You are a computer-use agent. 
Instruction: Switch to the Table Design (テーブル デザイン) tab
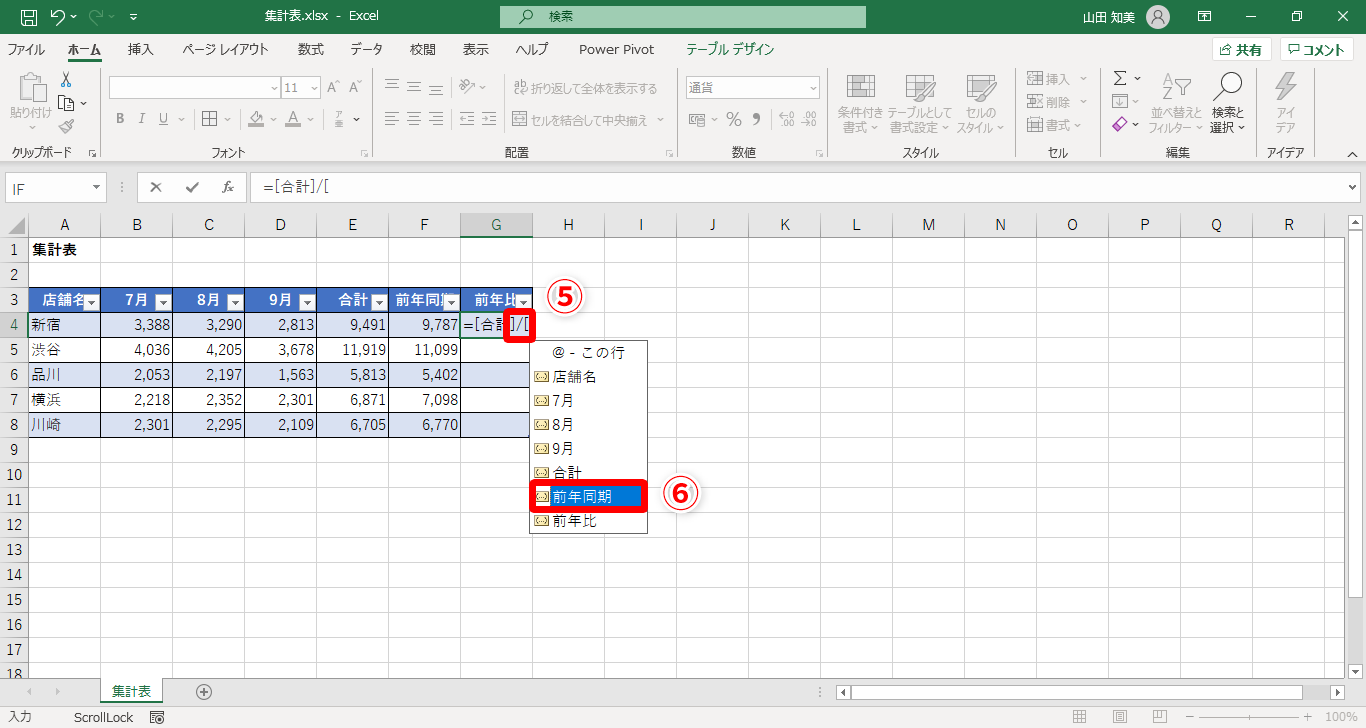[730, 49]
